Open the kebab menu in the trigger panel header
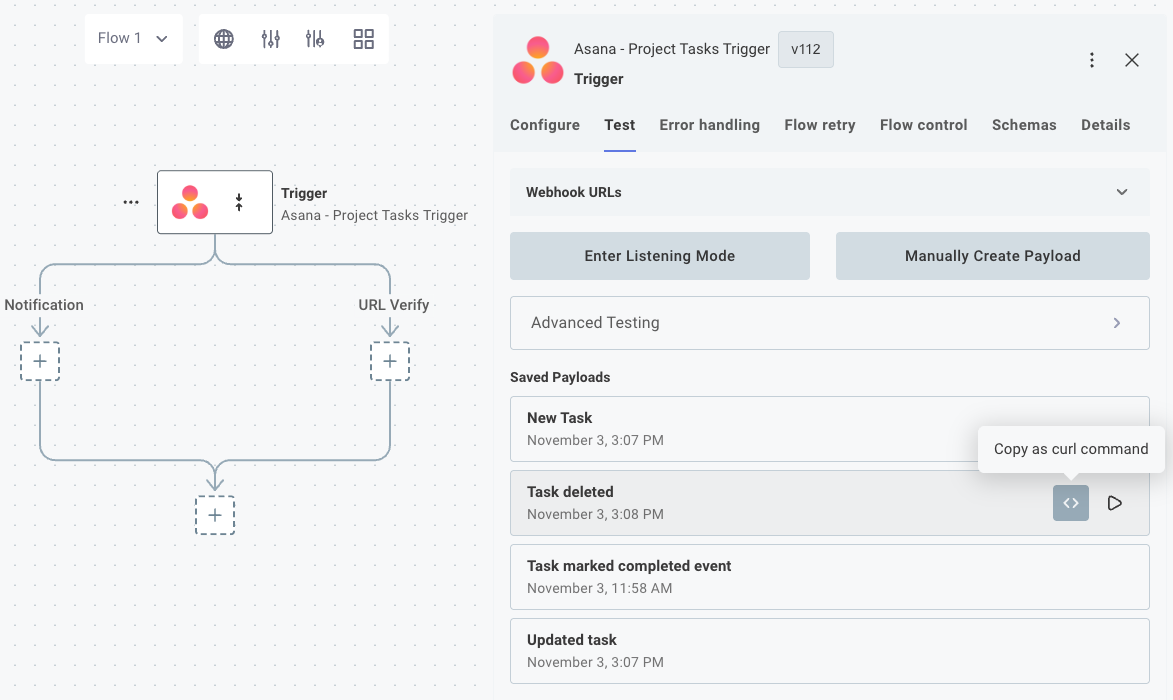The image size is (1173, 700). [x=1092, y=60]
